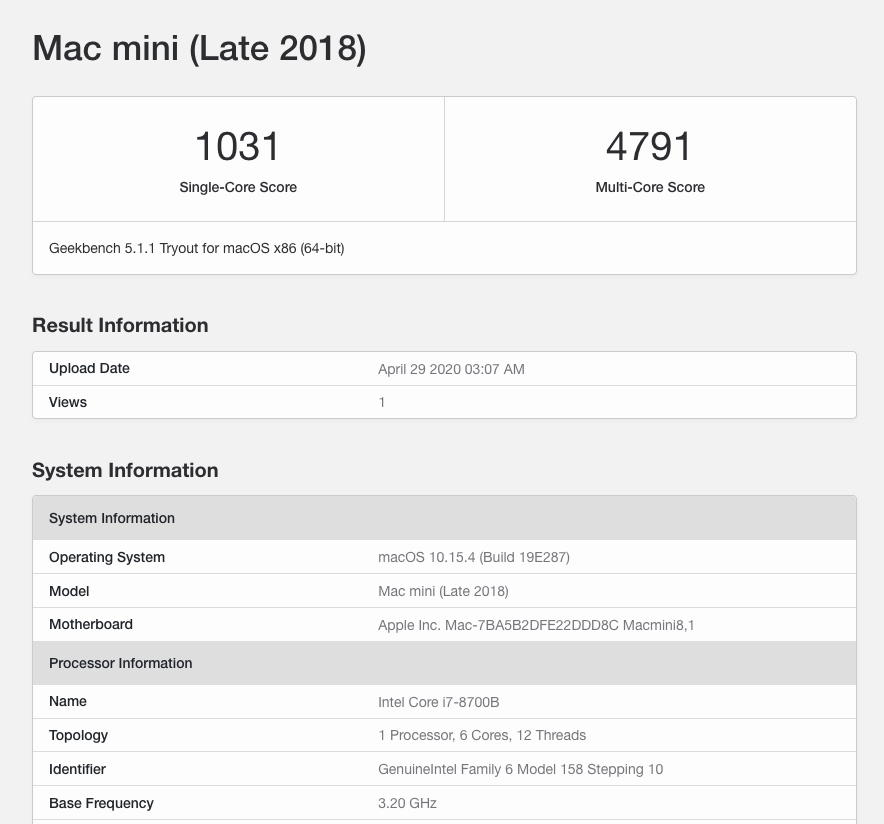Click the 'Base Frequency' row label
The image size is (884, 824).
click(x=101, y=803)
